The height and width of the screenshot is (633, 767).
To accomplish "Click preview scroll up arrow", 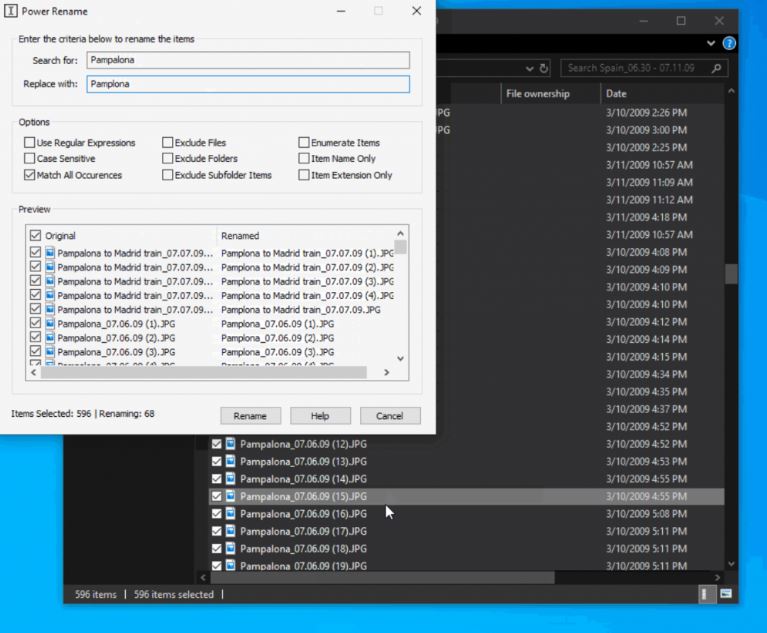I will pos(401,233).
